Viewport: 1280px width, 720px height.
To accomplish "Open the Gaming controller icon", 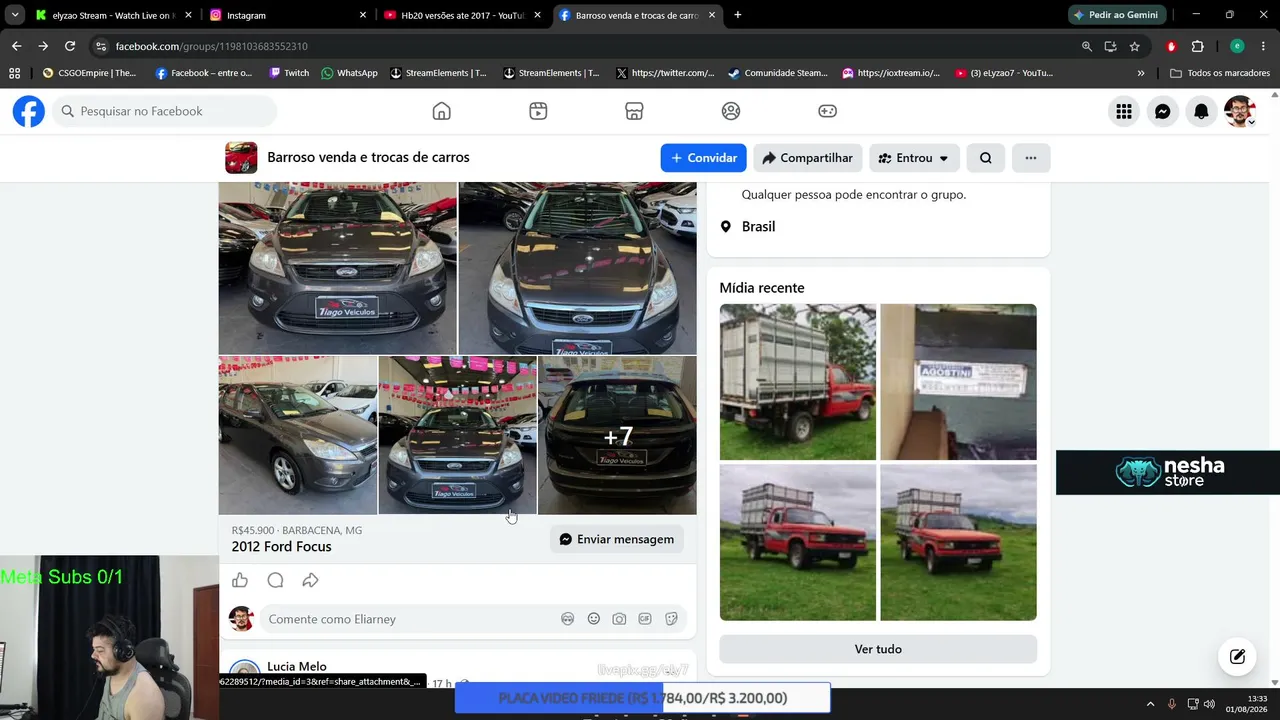I will (828, 111).
